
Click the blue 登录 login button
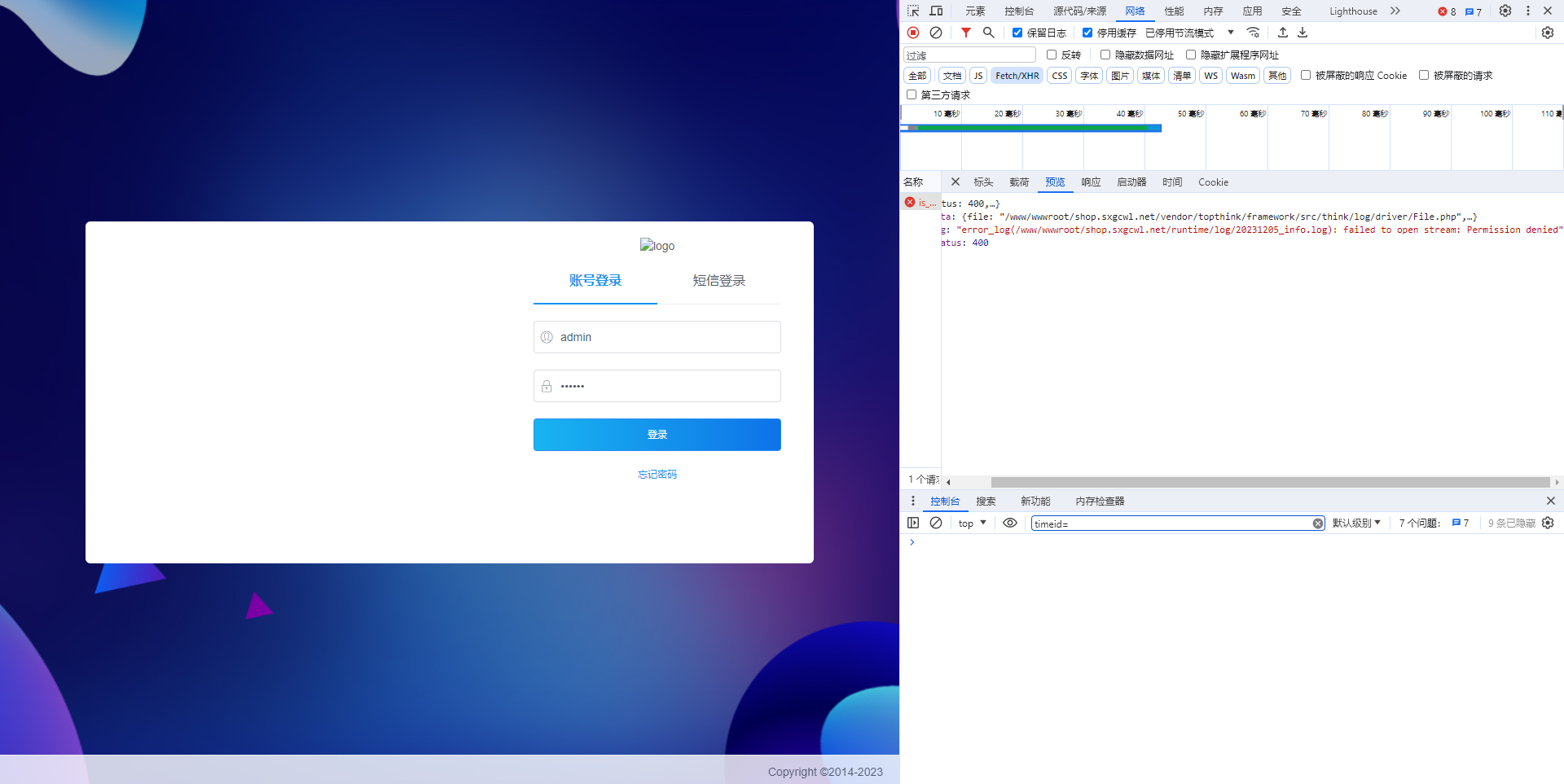pos(657,435)
